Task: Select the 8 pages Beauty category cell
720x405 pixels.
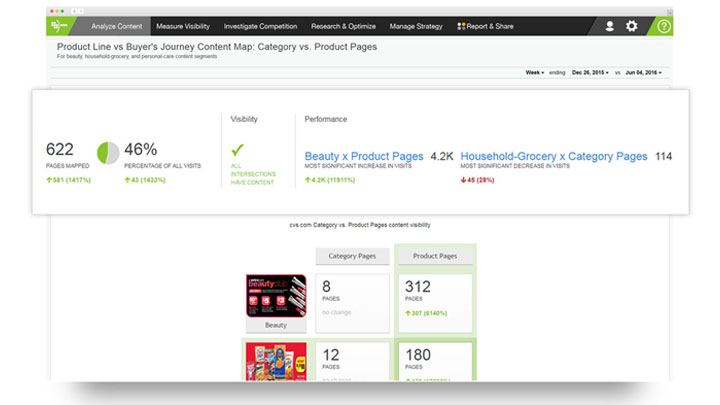Action: point(352,303)
